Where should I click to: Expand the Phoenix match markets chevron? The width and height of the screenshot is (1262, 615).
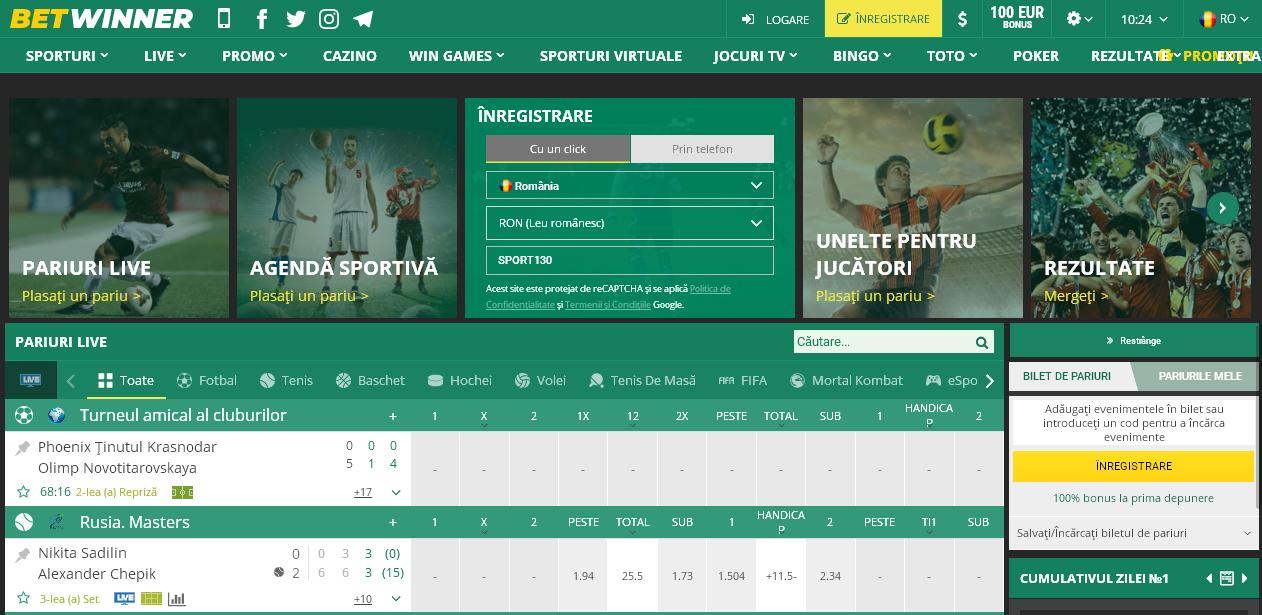coord(396,492)
